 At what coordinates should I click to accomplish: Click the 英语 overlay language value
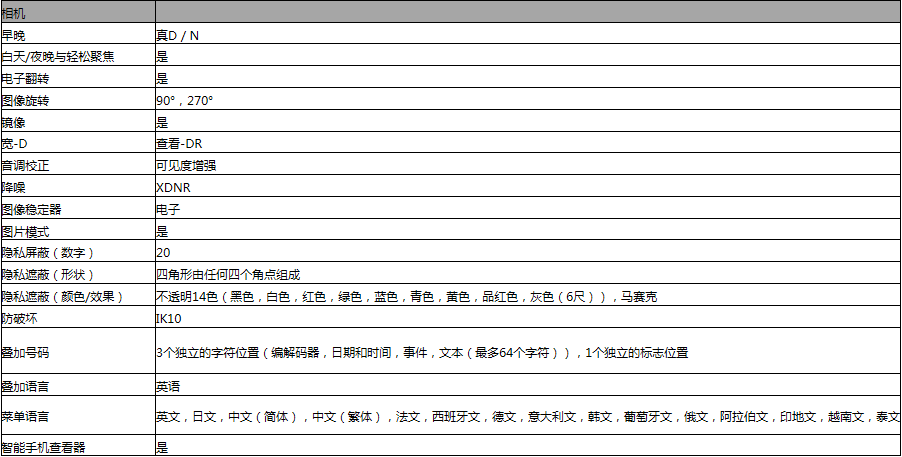169,385
